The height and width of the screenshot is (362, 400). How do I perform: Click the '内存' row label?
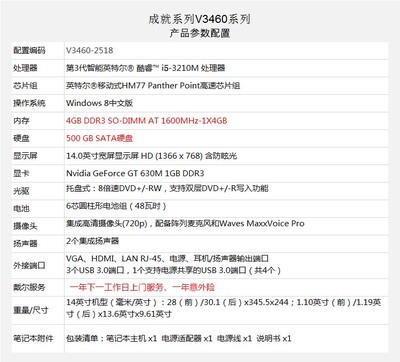[21, 121]
